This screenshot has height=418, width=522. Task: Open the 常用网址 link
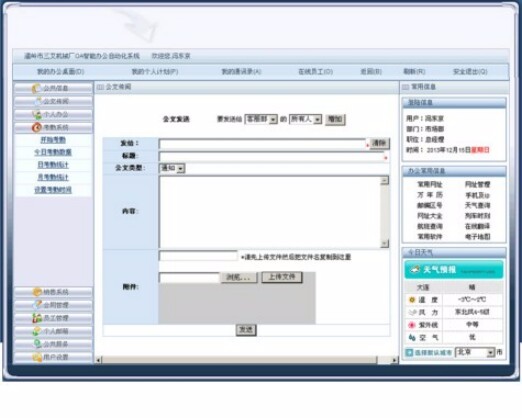[430, 185]
